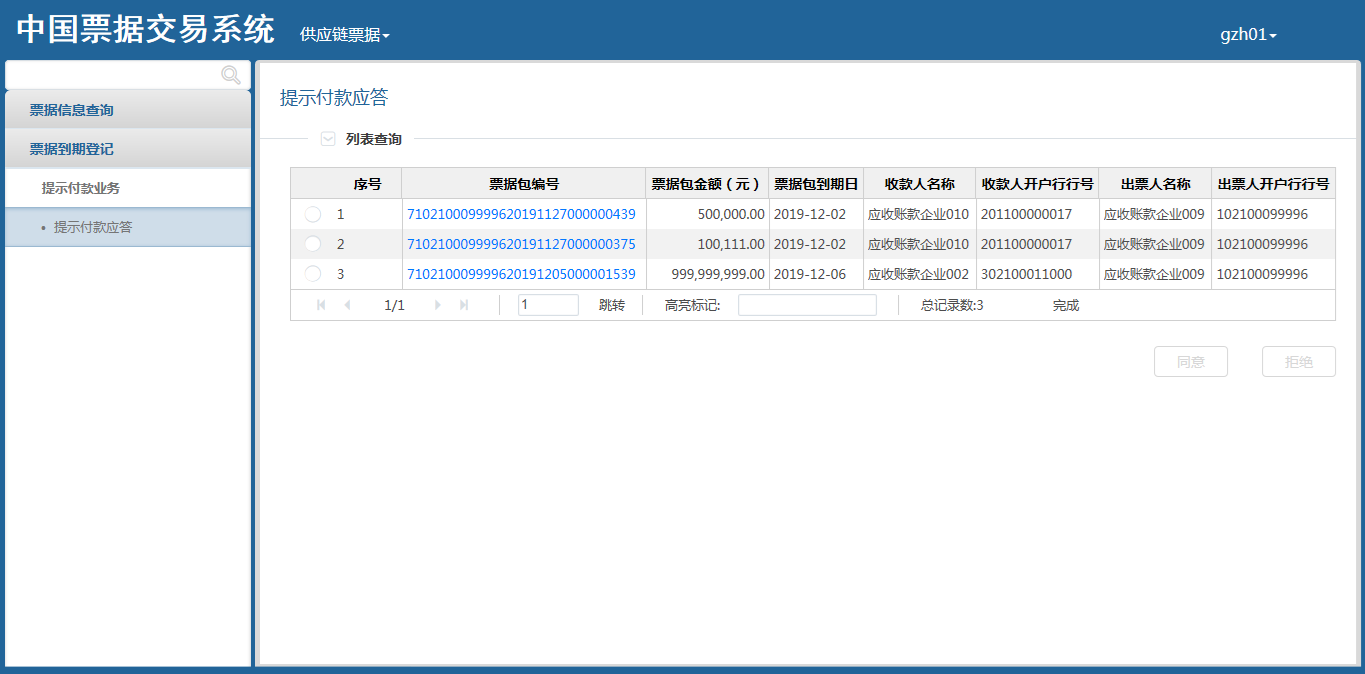Viewport: 1365px width, 674px height.
Task: Click the 跳转 jump button
Action: click(612, 305)
